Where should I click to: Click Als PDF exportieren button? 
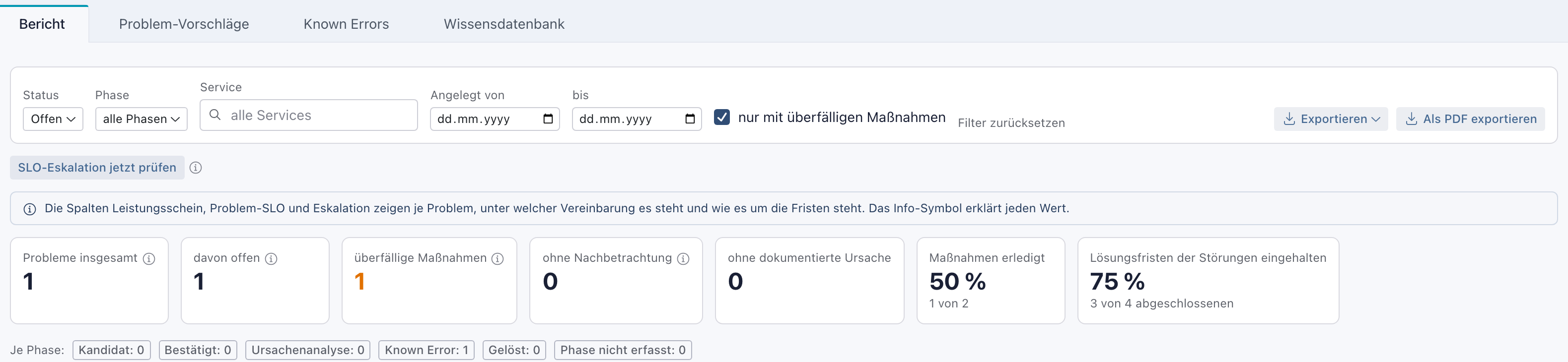click(1471, 119)
